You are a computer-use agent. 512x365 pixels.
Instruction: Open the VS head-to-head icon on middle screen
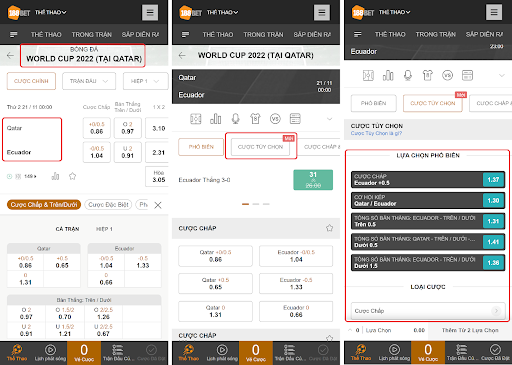click(x=275, y=119)
